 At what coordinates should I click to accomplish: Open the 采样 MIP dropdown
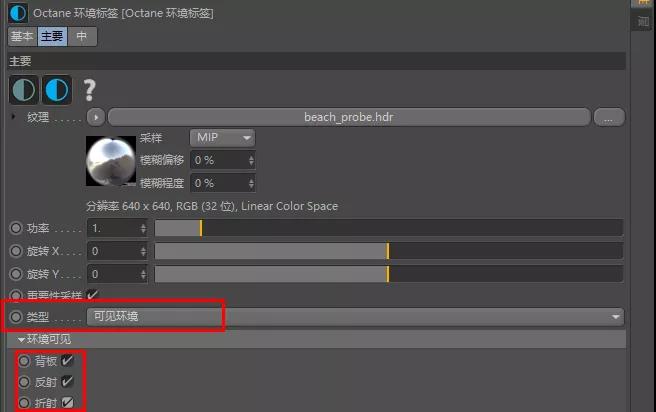pyautogui.click(x=222, y=137)
